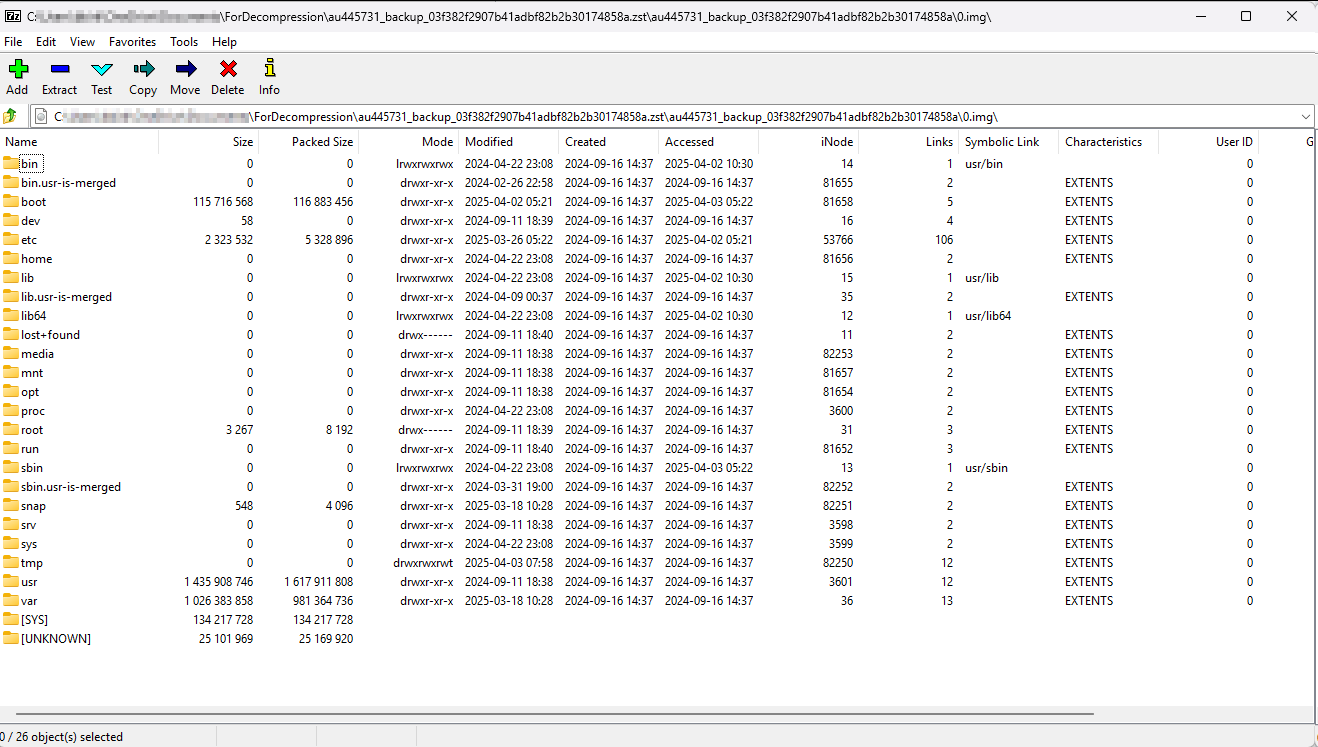Click the 115 716 568 size value

pos(223,202)
